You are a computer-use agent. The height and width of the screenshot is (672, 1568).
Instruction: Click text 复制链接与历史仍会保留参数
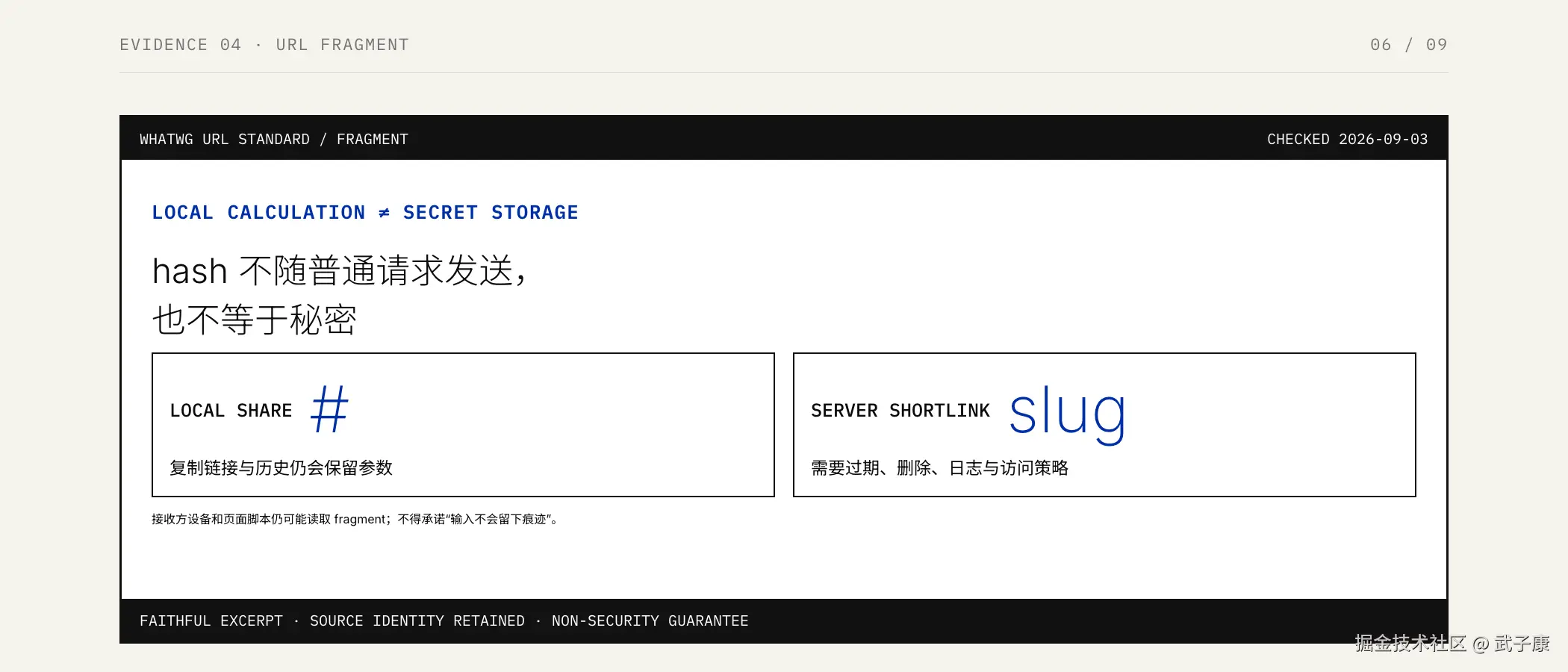281,468
